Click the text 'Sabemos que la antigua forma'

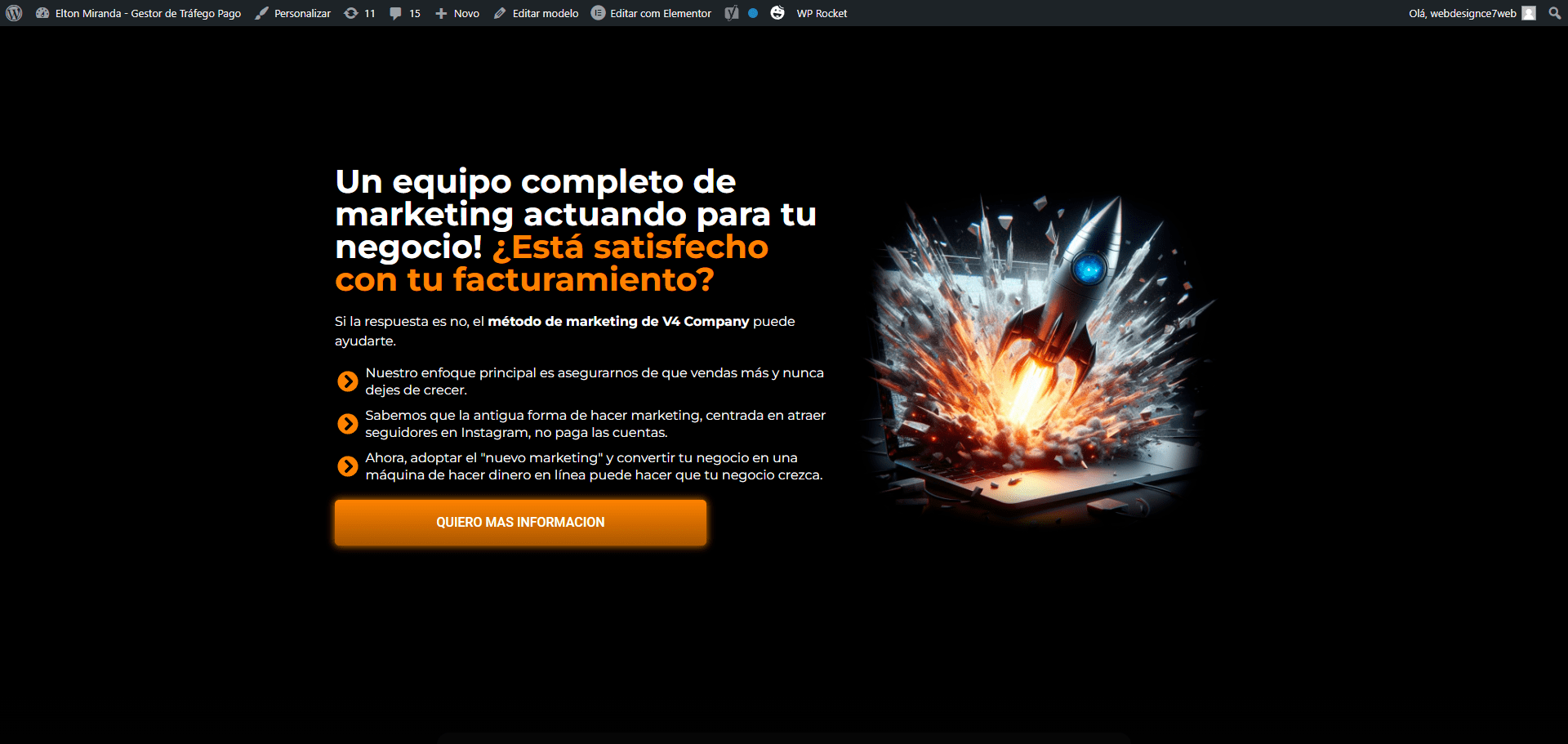(595, 424)
